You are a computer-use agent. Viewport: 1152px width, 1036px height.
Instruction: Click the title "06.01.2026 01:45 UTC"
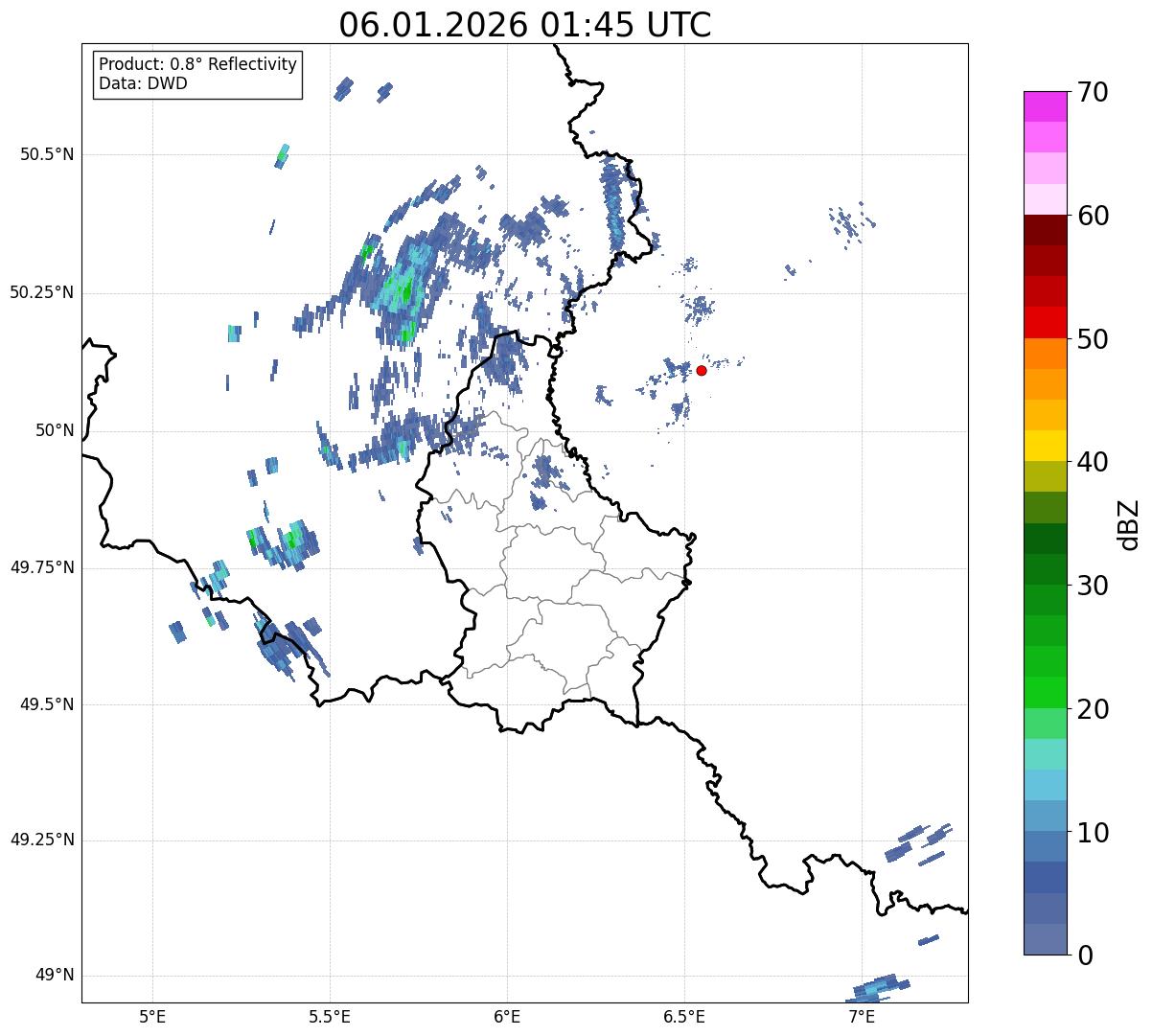(525, 25)
